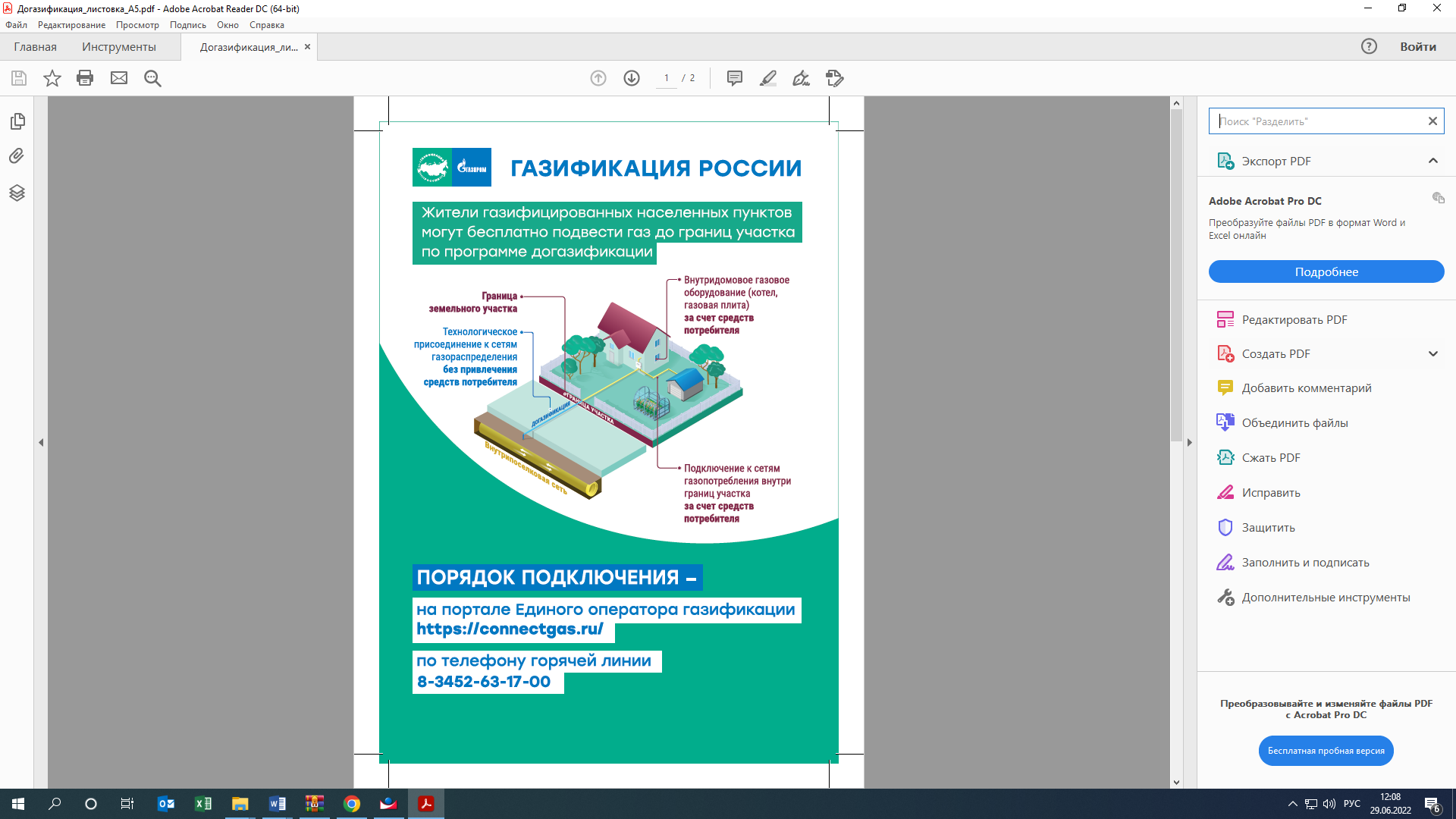Open the find text magnifier tool
Image resolution: width=1456 pixels, height=819 pixels.
pyautogui.click(x=152, y=78)
